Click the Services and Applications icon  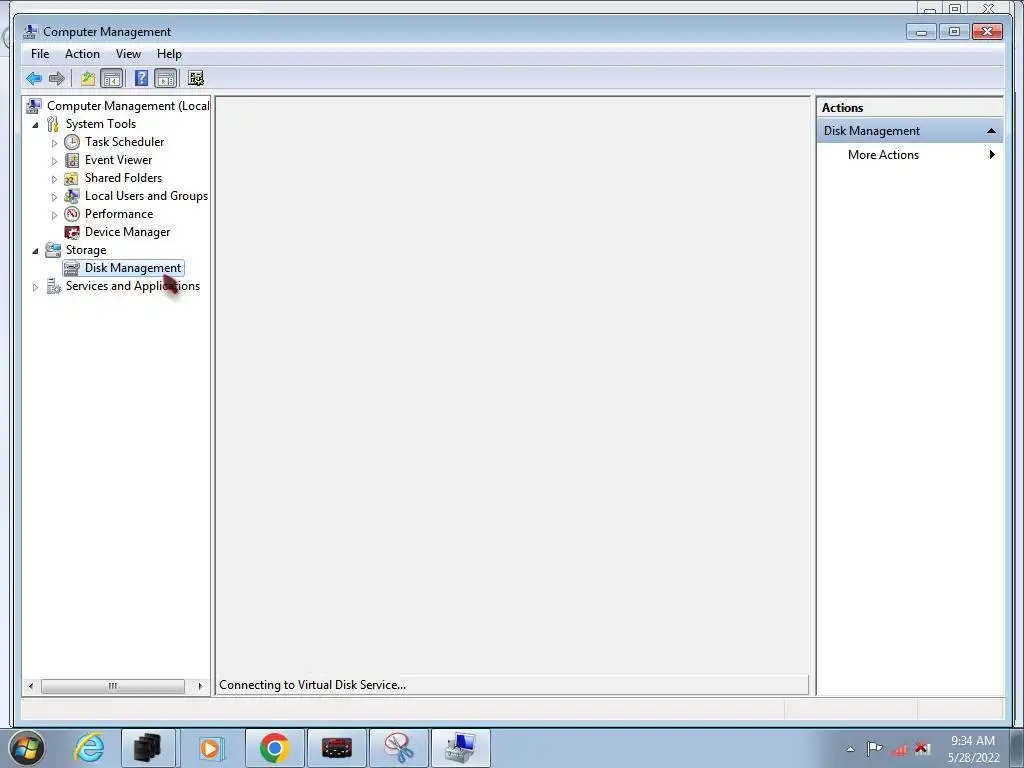click(x=53, y=286)
